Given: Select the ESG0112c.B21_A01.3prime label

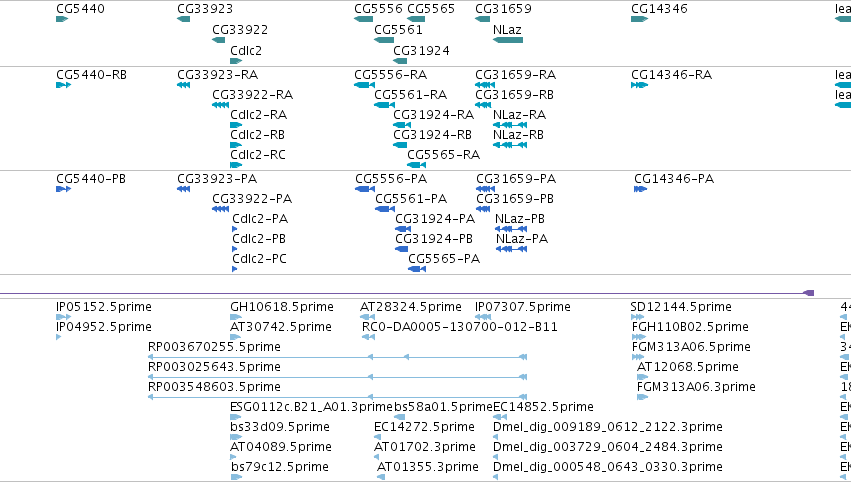Looking at the screenshot, I should coord(311,408).
